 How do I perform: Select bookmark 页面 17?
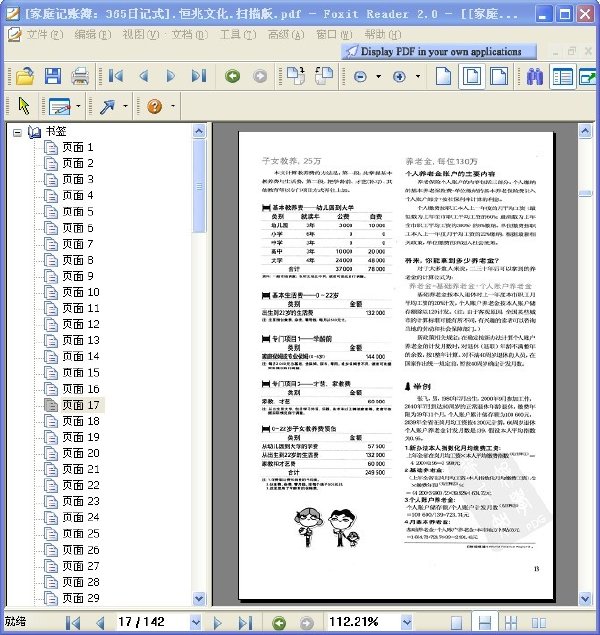pos(81,405)
